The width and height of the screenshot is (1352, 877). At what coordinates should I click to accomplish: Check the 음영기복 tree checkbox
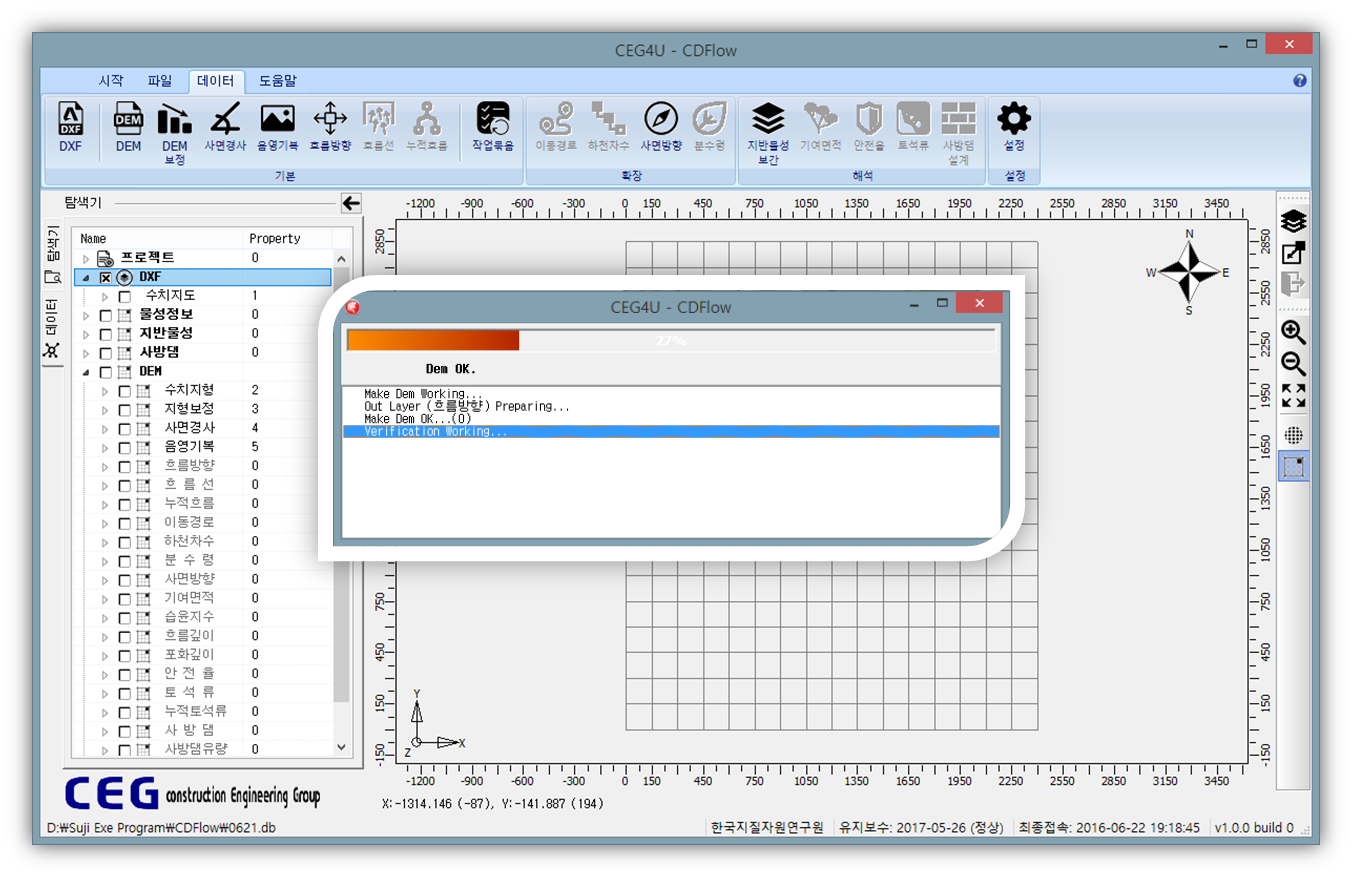click(x=125, y=447)
